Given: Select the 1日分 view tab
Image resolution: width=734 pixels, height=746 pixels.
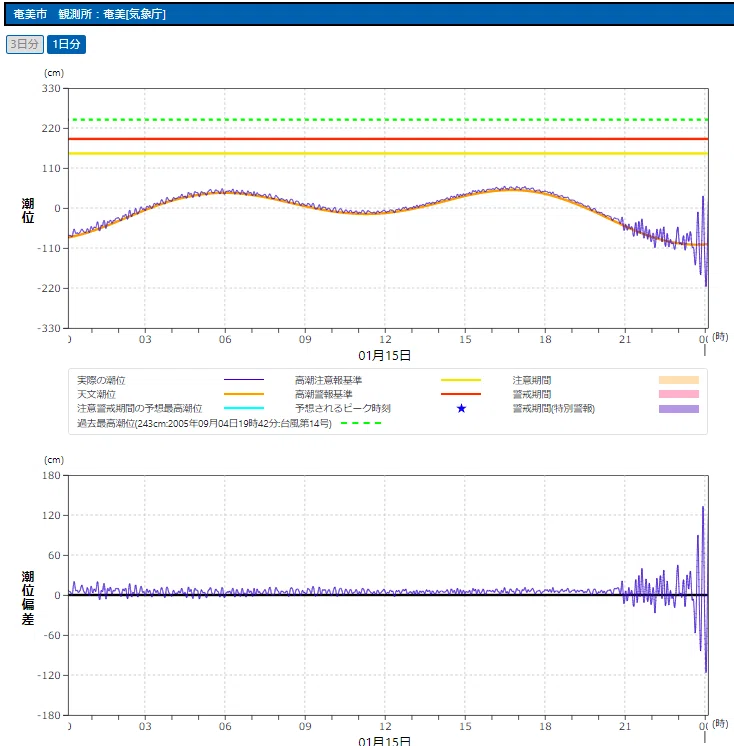Looking at the screenshot, I should [x=67, y=44].
